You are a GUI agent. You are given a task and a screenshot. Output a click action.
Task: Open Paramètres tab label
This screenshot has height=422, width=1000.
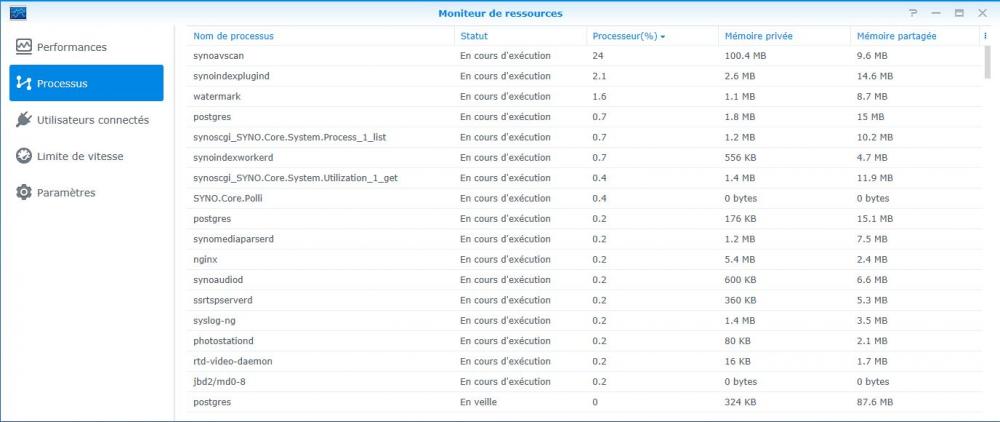(x=66, y=193)
